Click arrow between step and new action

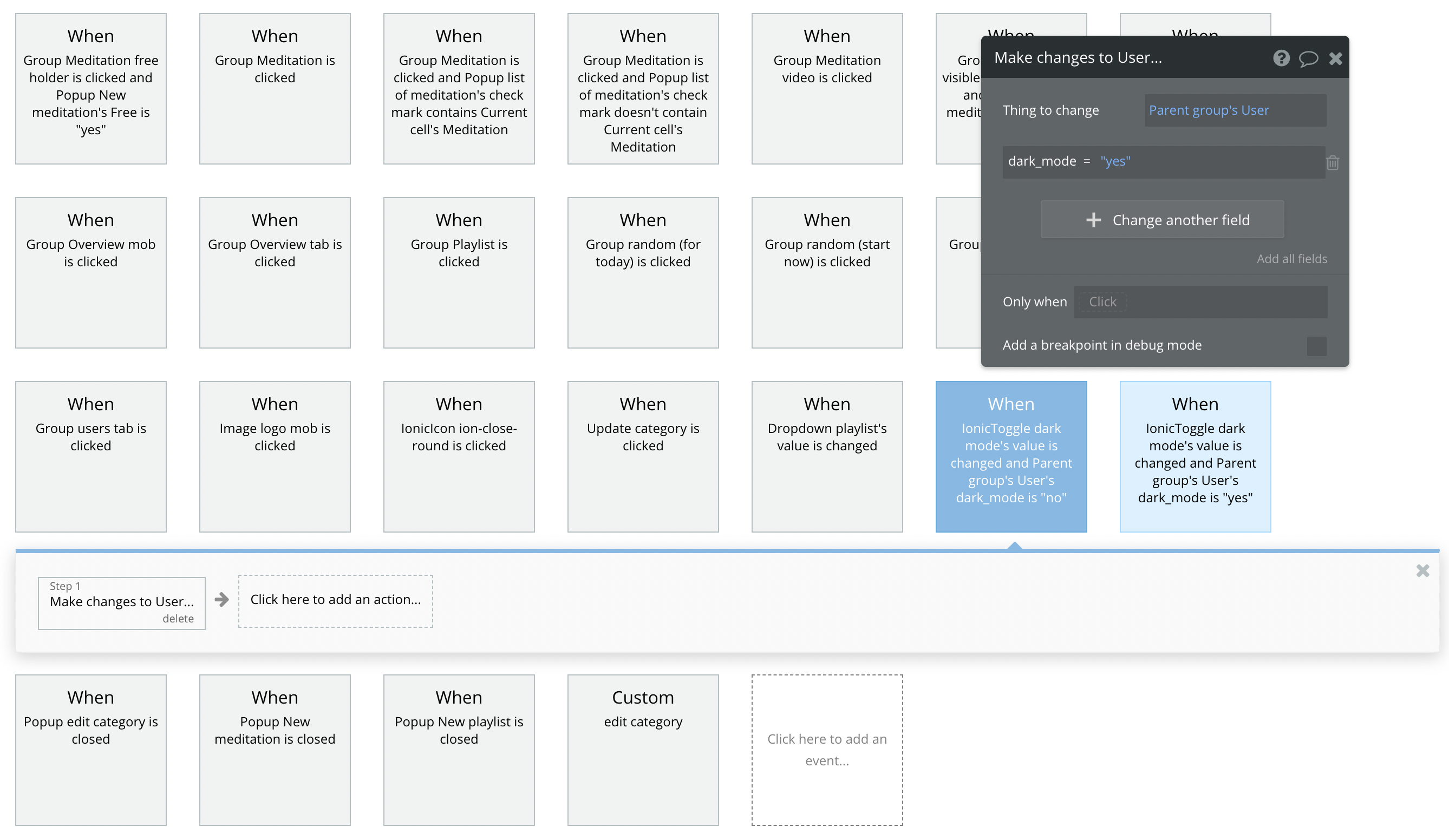(x=221, y=600)
